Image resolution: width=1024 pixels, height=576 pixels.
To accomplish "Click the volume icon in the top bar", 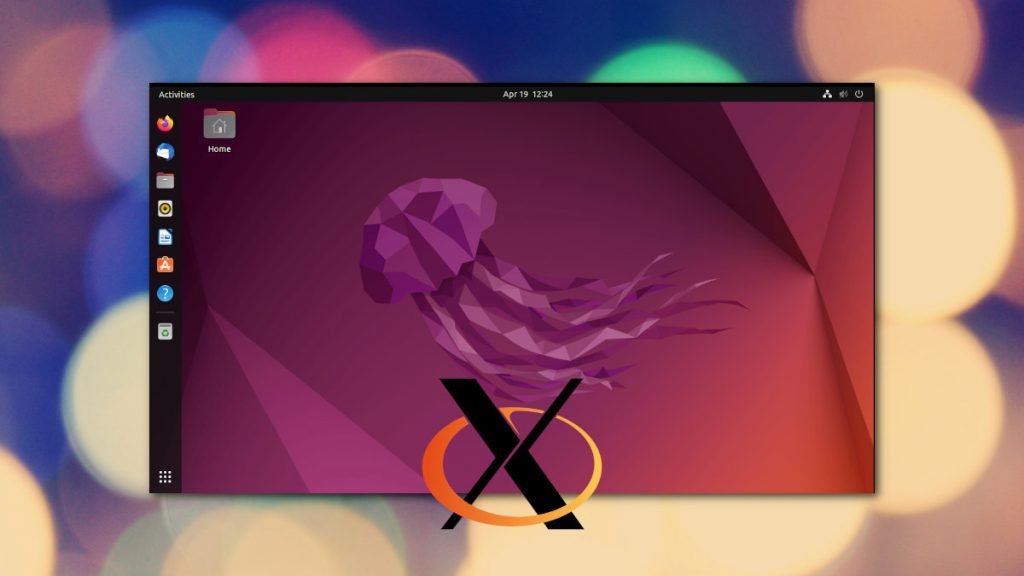I will [843, 94].
